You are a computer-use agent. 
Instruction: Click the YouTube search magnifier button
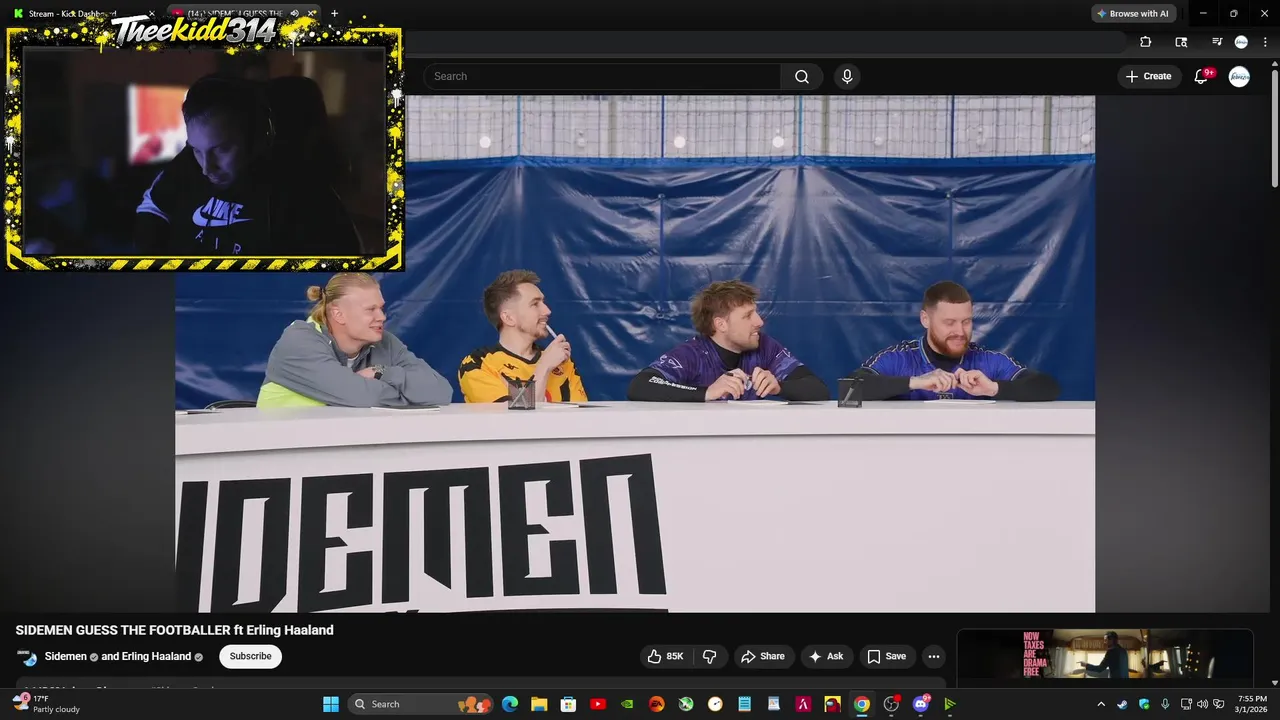pyautogui.click(x=801, y=76)
